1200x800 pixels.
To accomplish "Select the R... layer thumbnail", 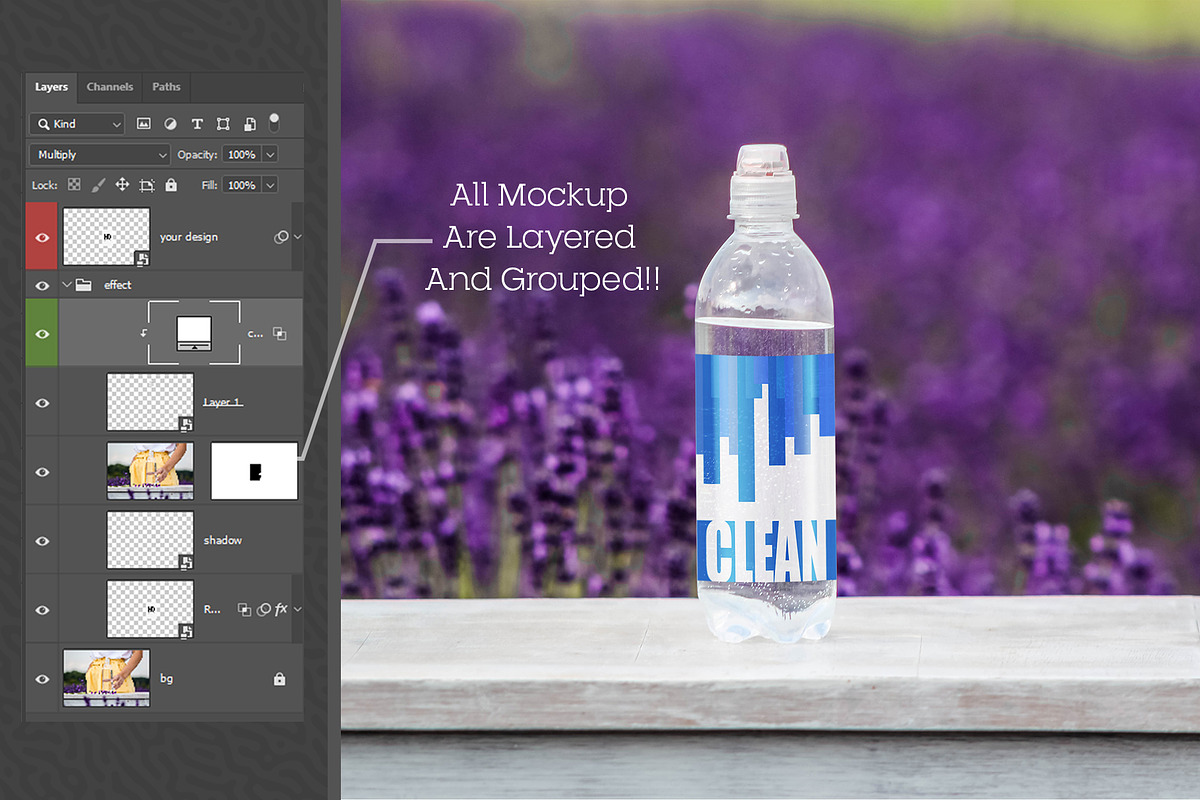I will coord(150,609).
